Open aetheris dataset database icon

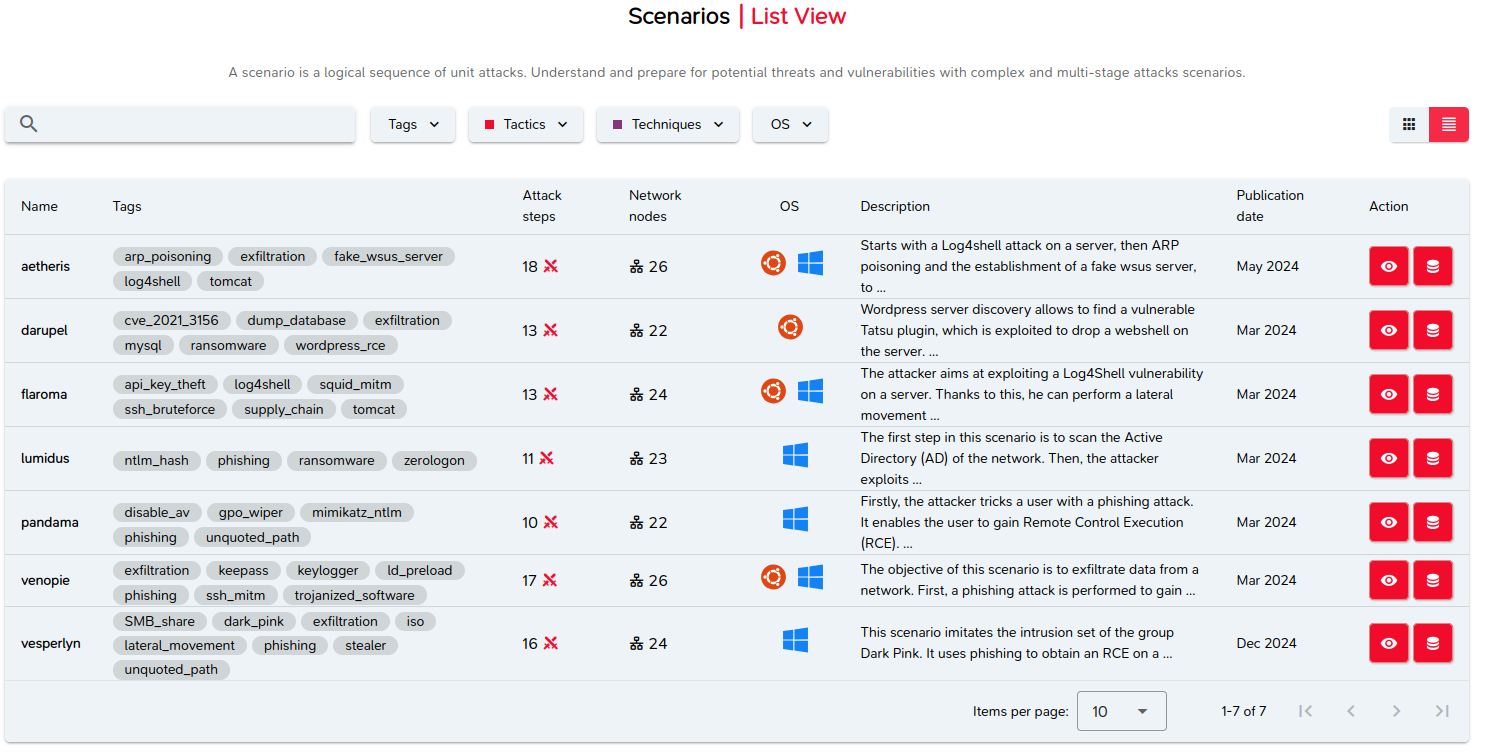click(x=1433, y=266)
